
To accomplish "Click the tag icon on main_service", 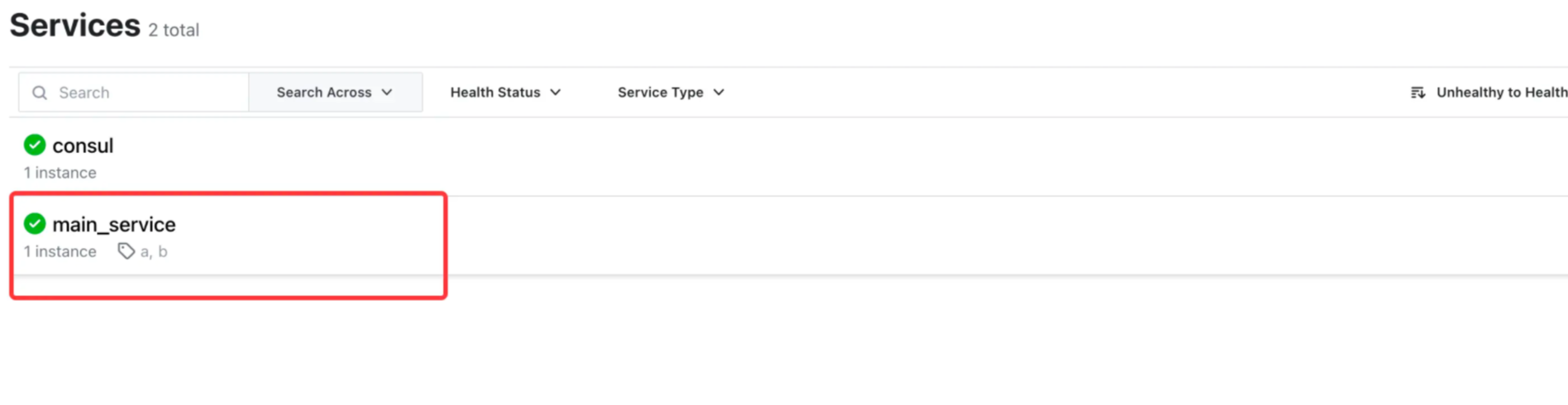I will tap(126, 251).
